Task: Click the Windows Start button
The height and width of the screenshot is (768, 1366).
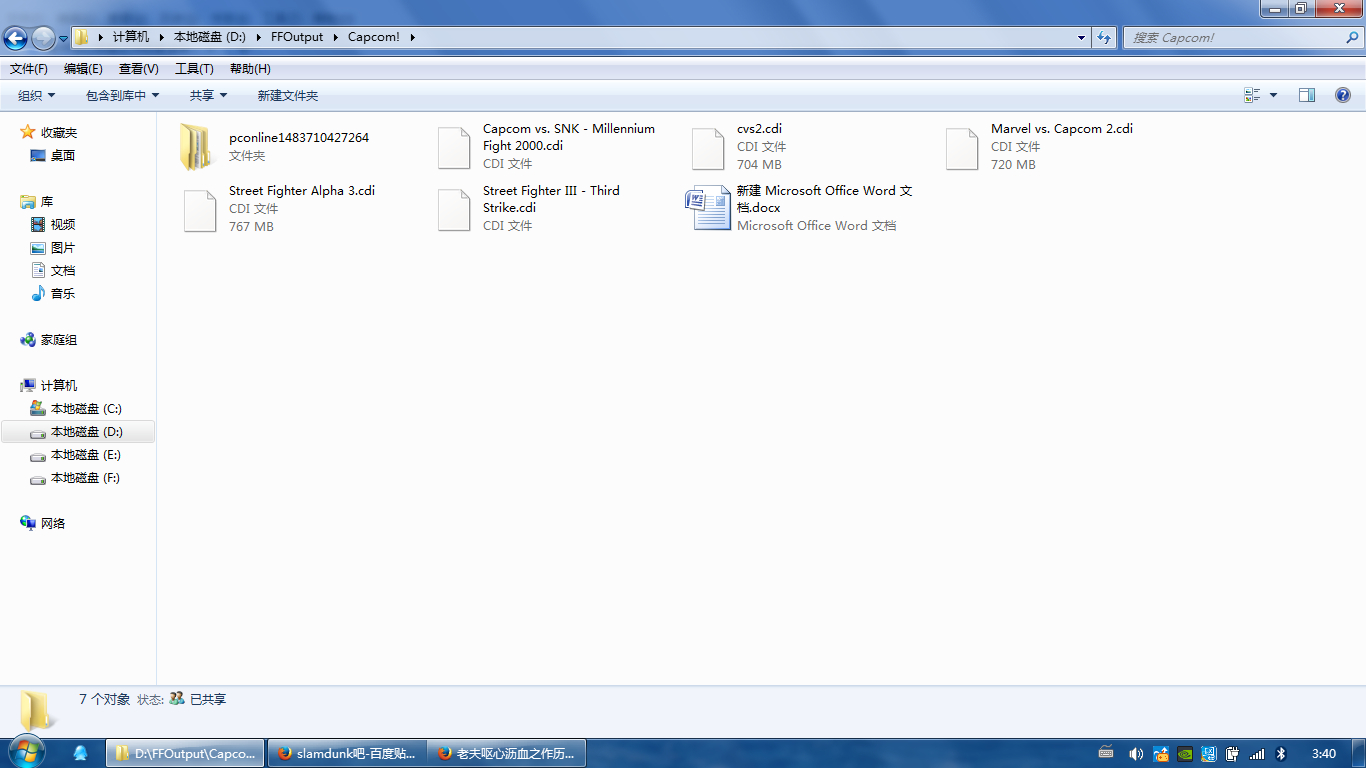Action: [x=25, y=753]
